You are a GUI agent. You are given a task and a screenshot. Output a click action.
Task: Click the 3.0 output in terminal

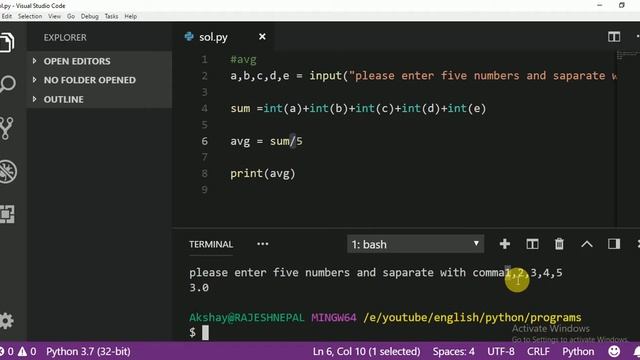[199, 288]
